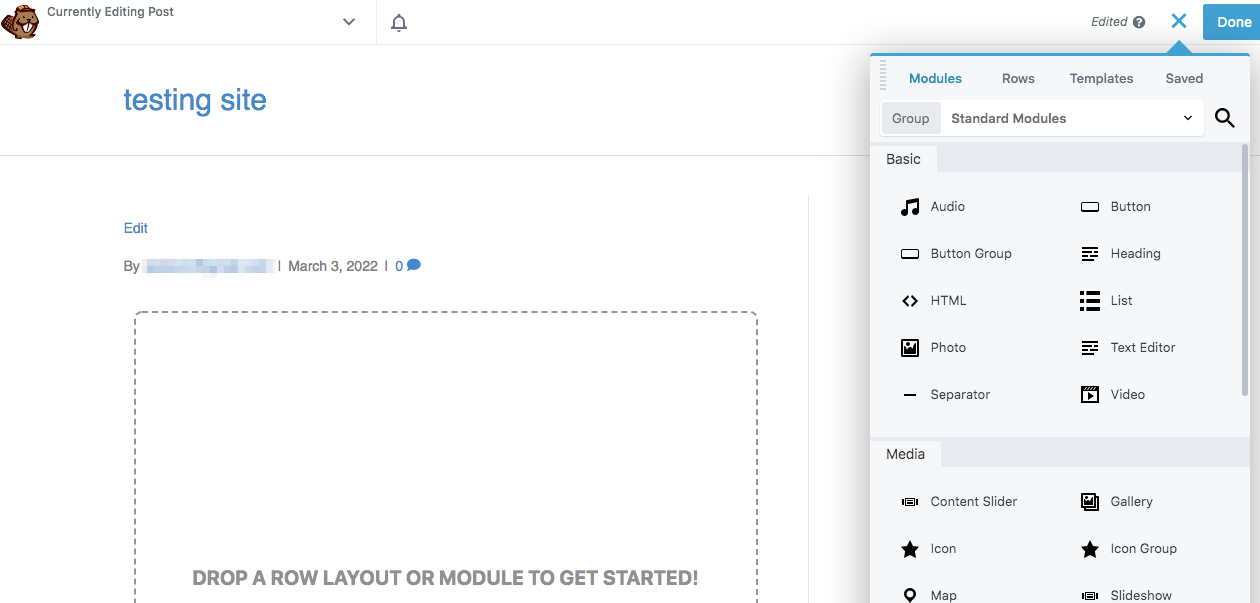This screenshot has height=603, width=1260.
Task: Collapse the Media modules section header
Action: (905, 454)
